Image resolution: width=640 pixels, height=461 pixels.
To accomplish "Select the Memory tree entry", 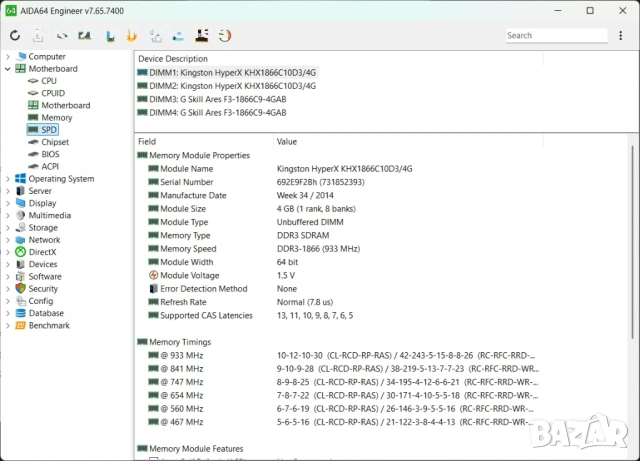I will (x=56, y=118).
